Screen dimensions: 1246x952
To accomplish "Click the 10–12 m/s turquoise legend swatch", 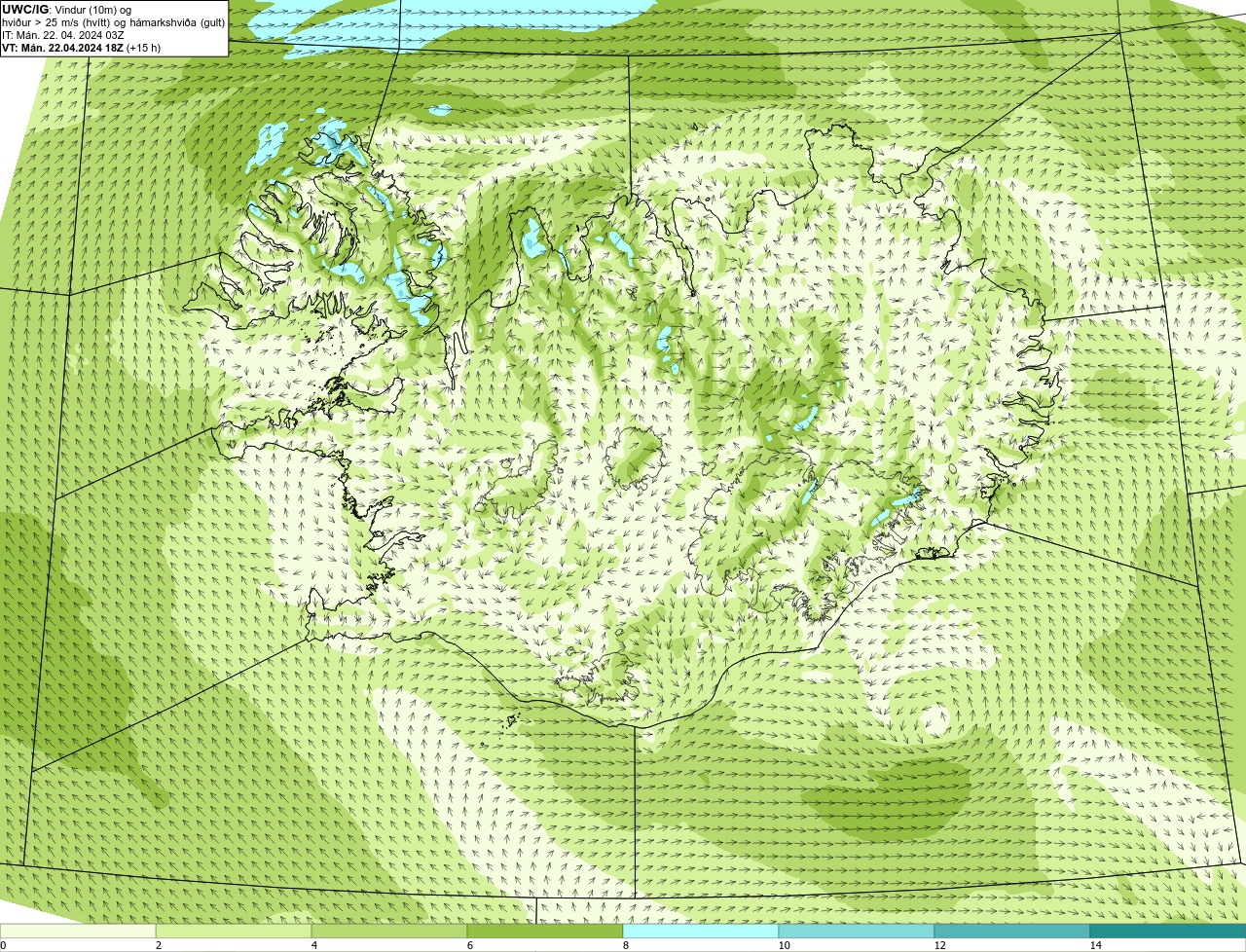I will point(857,931).
